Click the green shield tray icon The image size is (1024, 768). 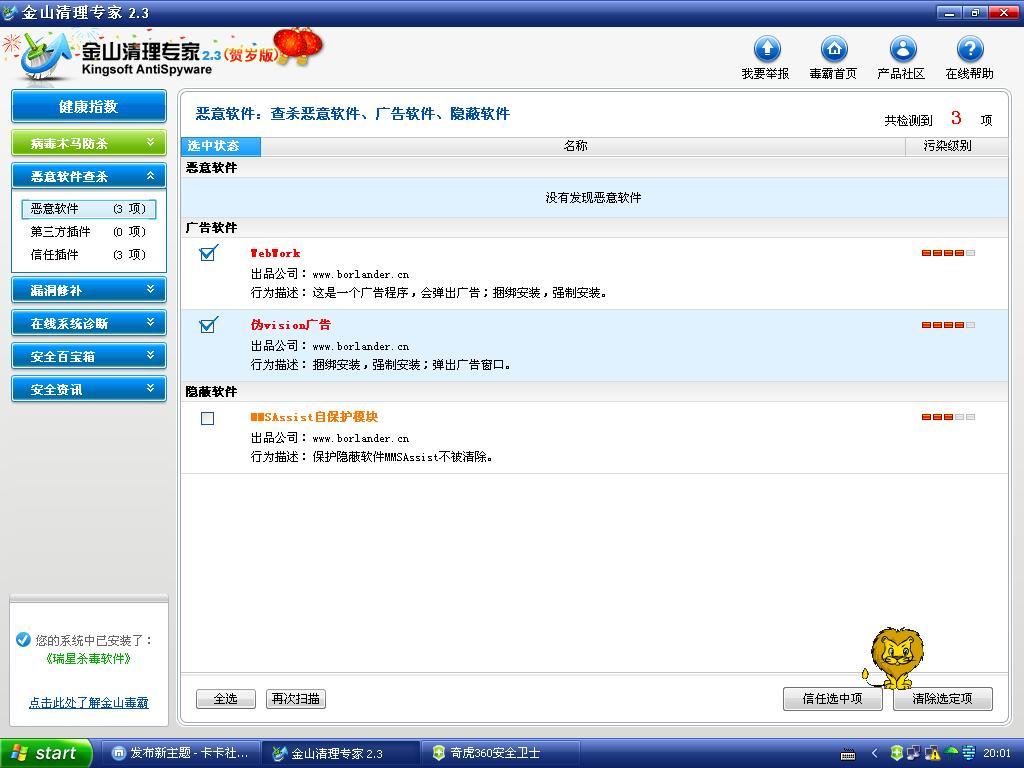pos(897,754)
